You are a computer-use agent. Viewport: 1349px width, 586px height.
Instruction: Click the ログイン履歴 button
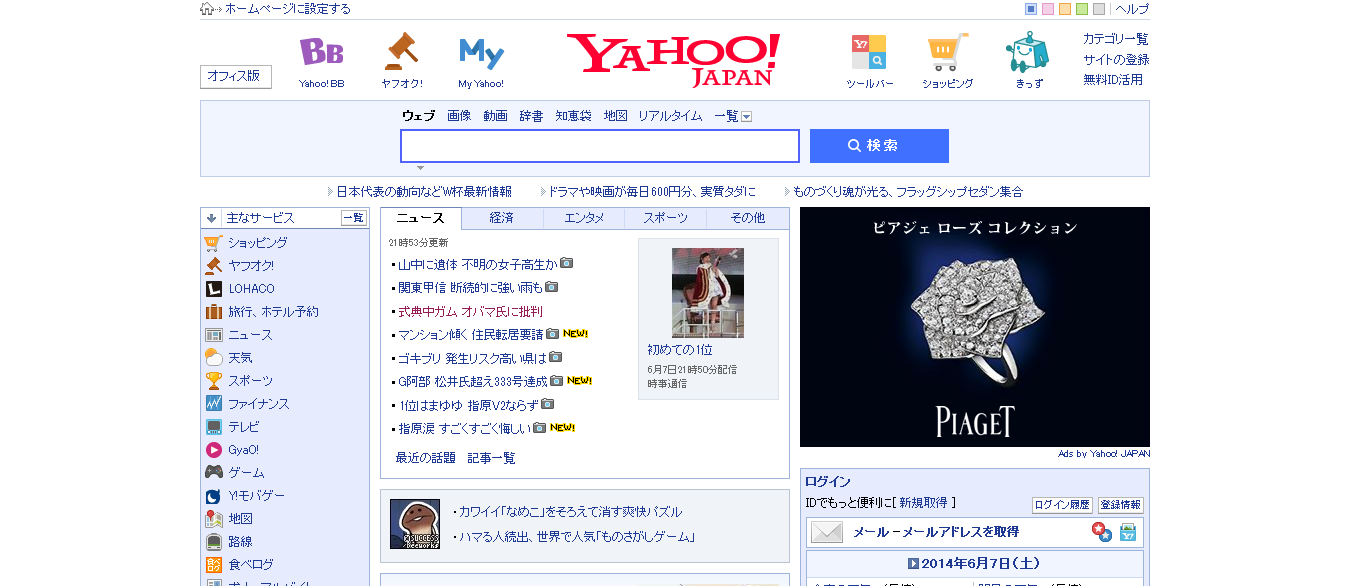(1062, 505)
